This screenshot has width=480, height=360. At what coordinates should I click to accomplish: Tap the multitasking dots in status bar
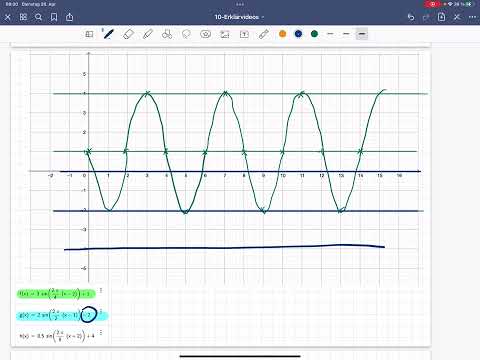[x=240, y=4]
